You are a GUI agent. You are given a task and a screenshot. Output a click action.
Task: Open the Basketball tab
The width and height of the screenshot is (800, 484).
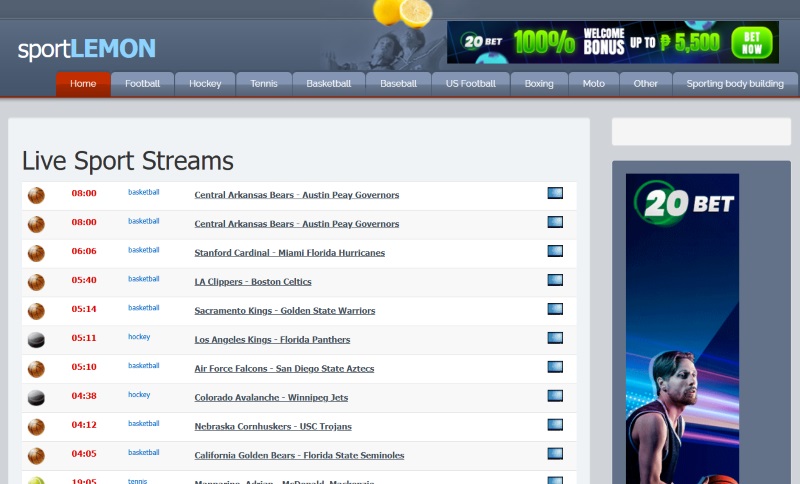[329, 84]
